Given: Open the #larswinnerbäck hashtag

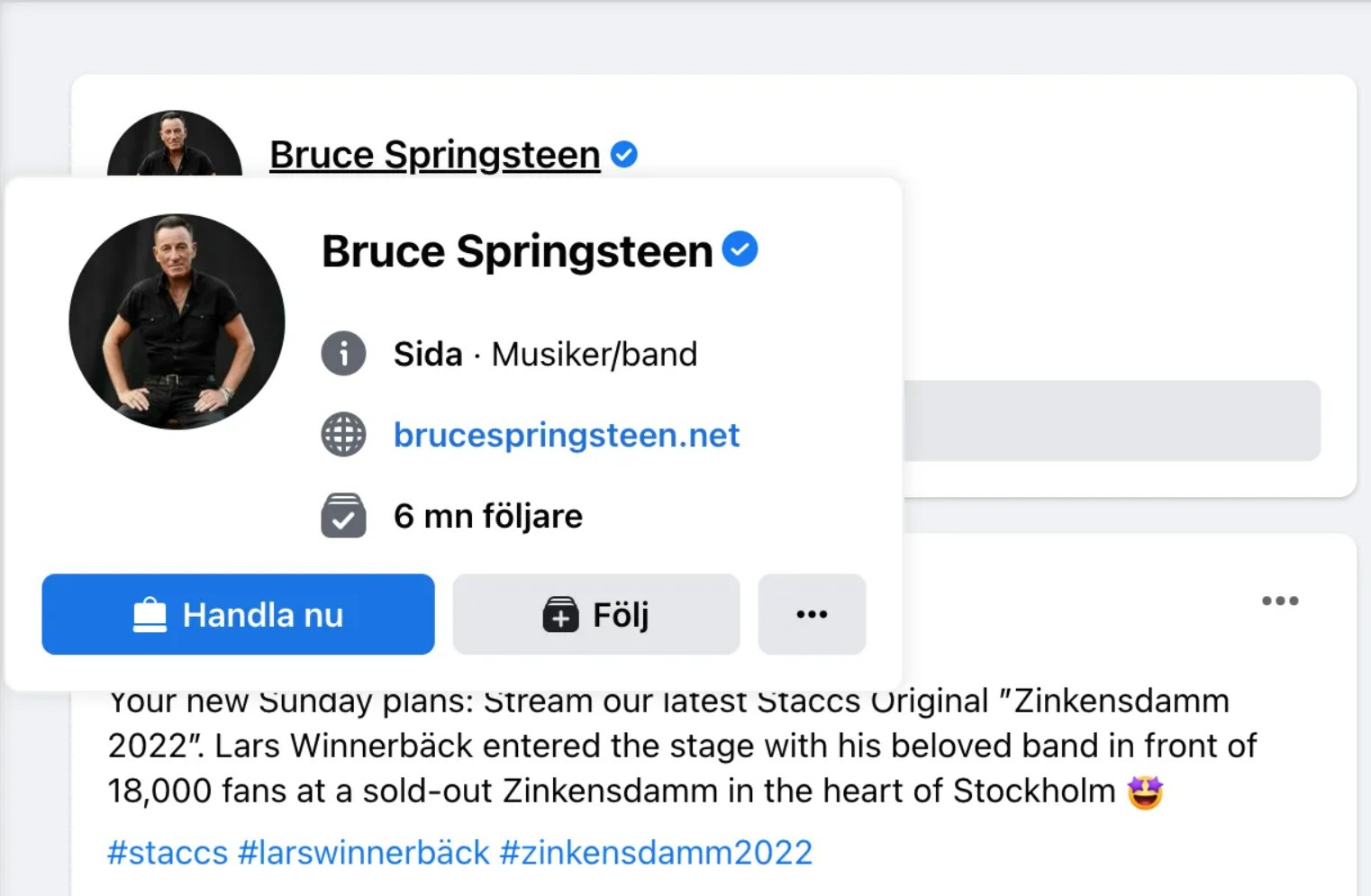Looking at the screenshot, I should [364, 852].
